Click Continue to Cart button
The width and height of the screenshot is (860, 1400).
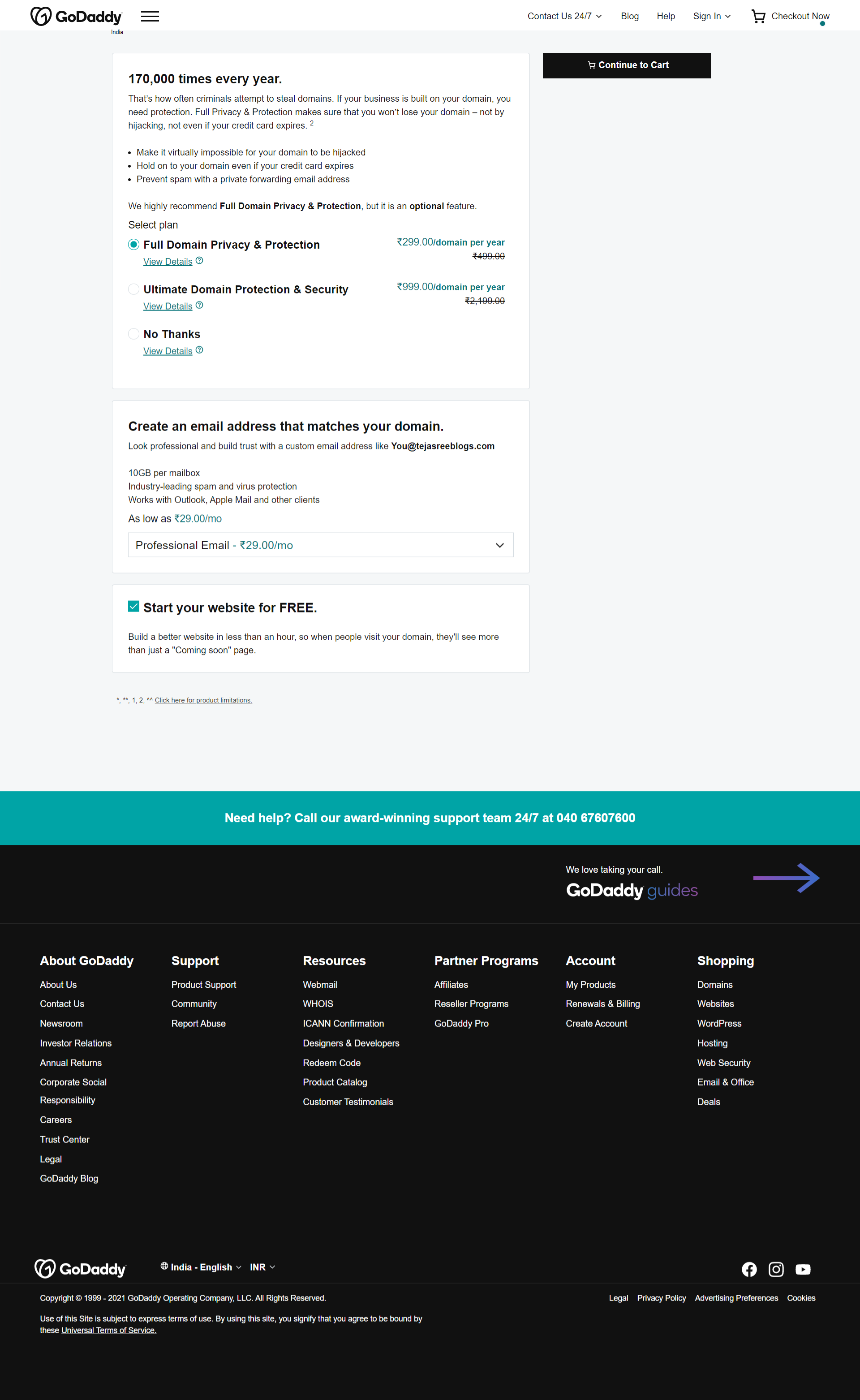click(x=626, y=65)
